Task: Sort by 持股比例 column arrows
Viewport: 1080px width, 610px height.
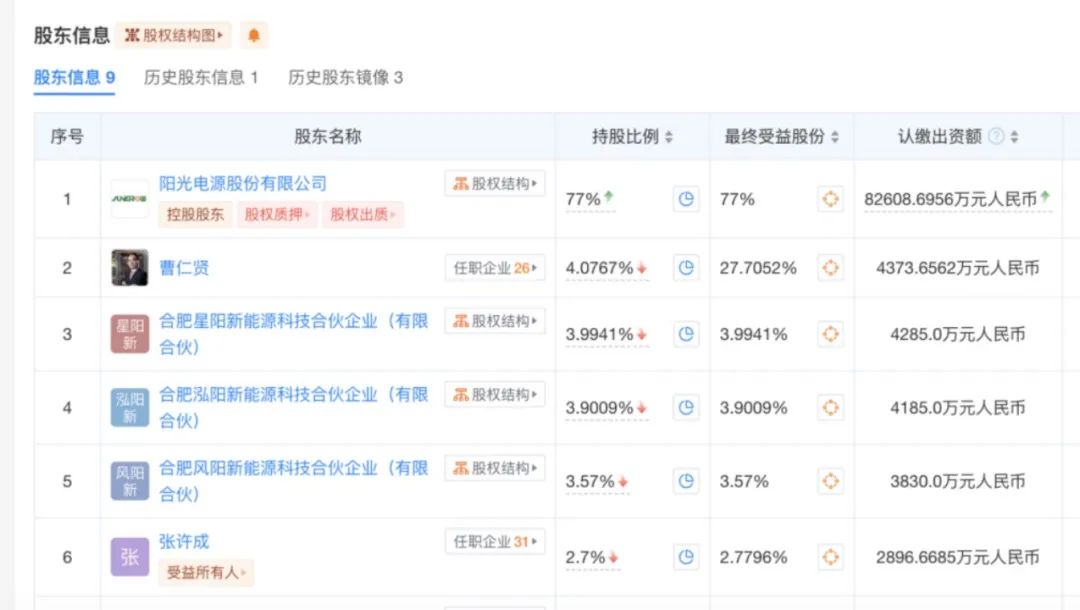Action: (669, 137)
